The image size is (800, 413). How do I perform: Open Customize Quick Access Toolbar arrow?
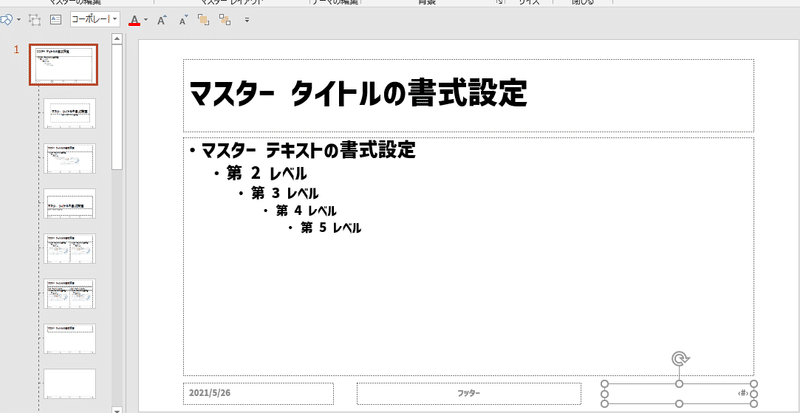point(247,20)
